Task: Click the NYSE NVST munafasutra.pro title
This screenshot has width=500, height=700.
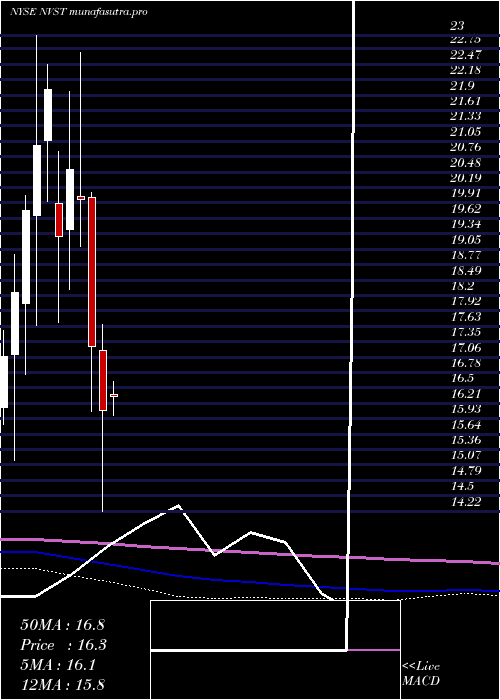Action: [79, 12]
